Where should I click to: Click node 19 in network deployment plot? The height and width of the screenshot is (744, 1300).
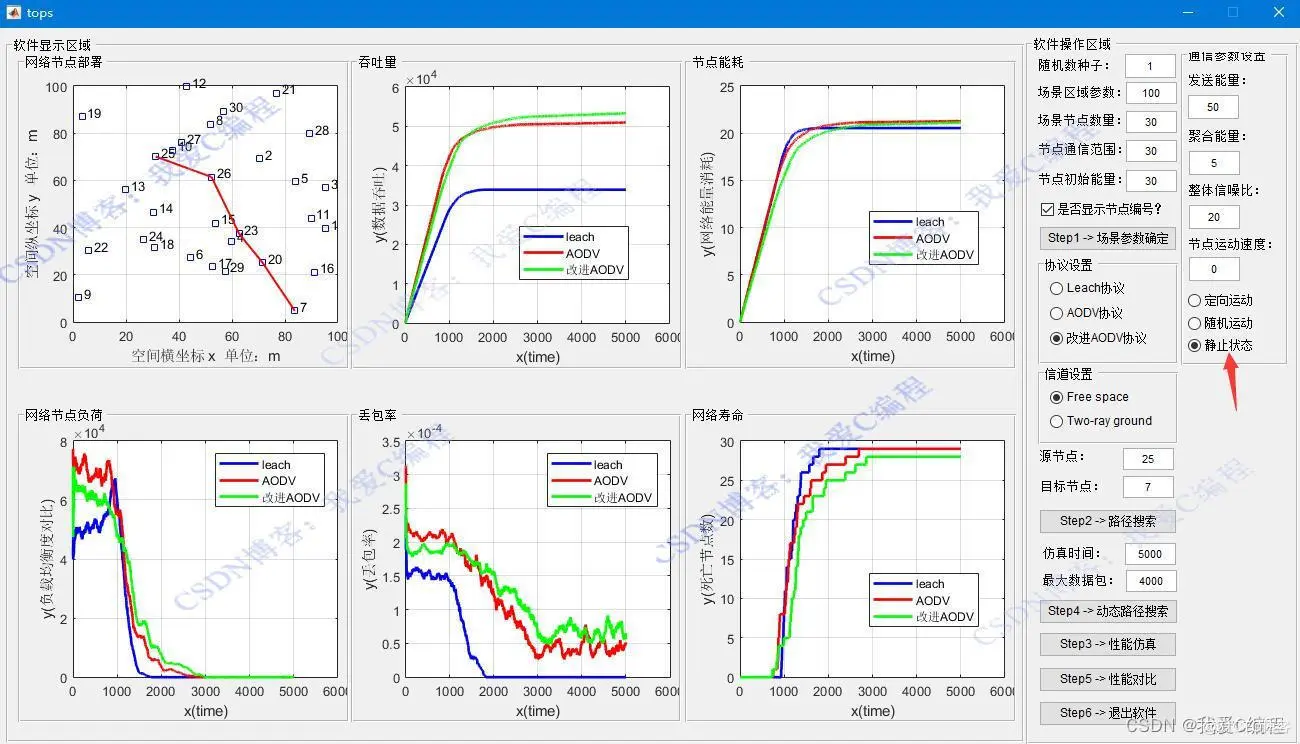coord(82,116)
